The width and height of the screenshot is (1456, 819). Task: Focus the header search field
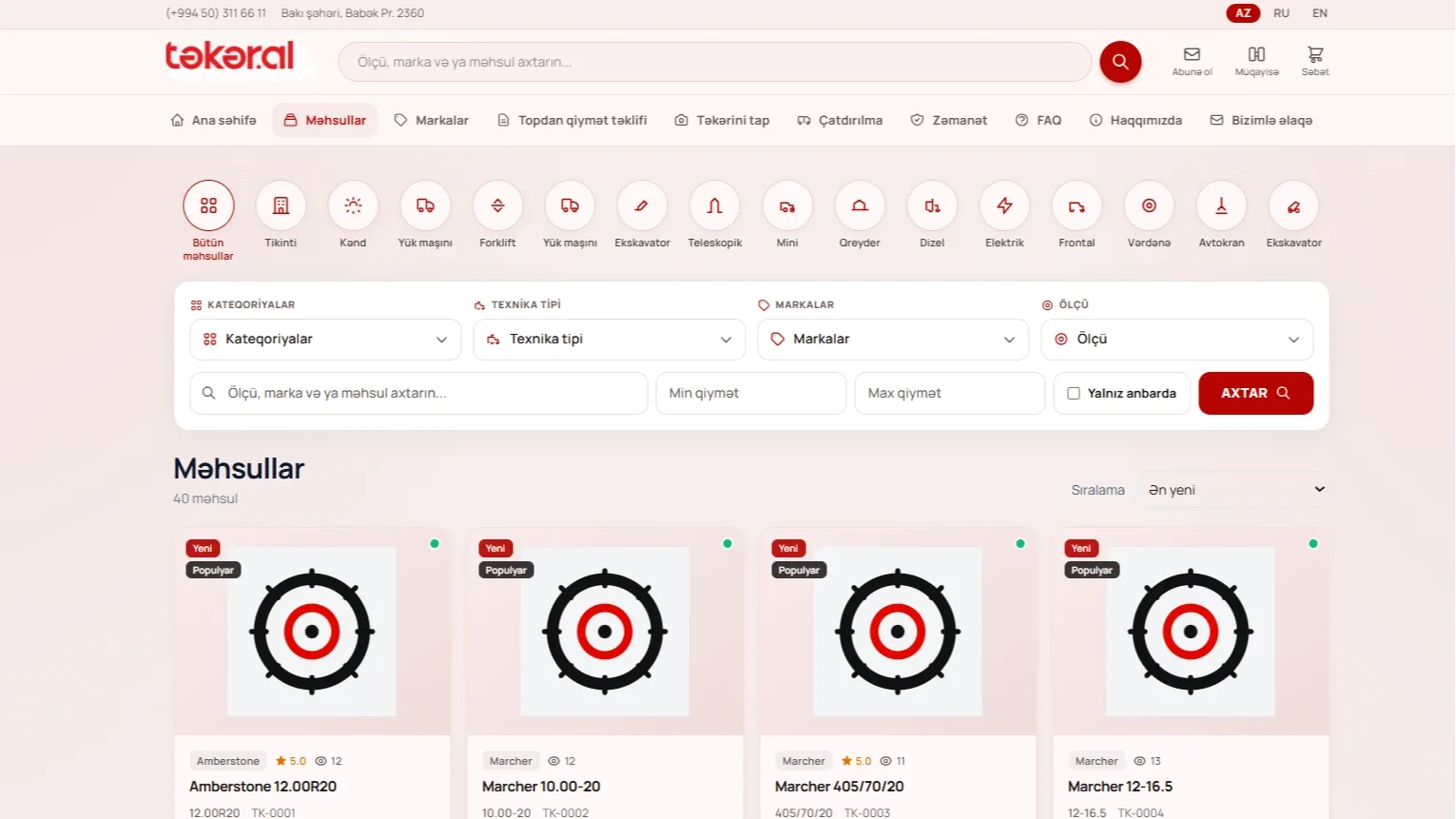coord(714,62)
